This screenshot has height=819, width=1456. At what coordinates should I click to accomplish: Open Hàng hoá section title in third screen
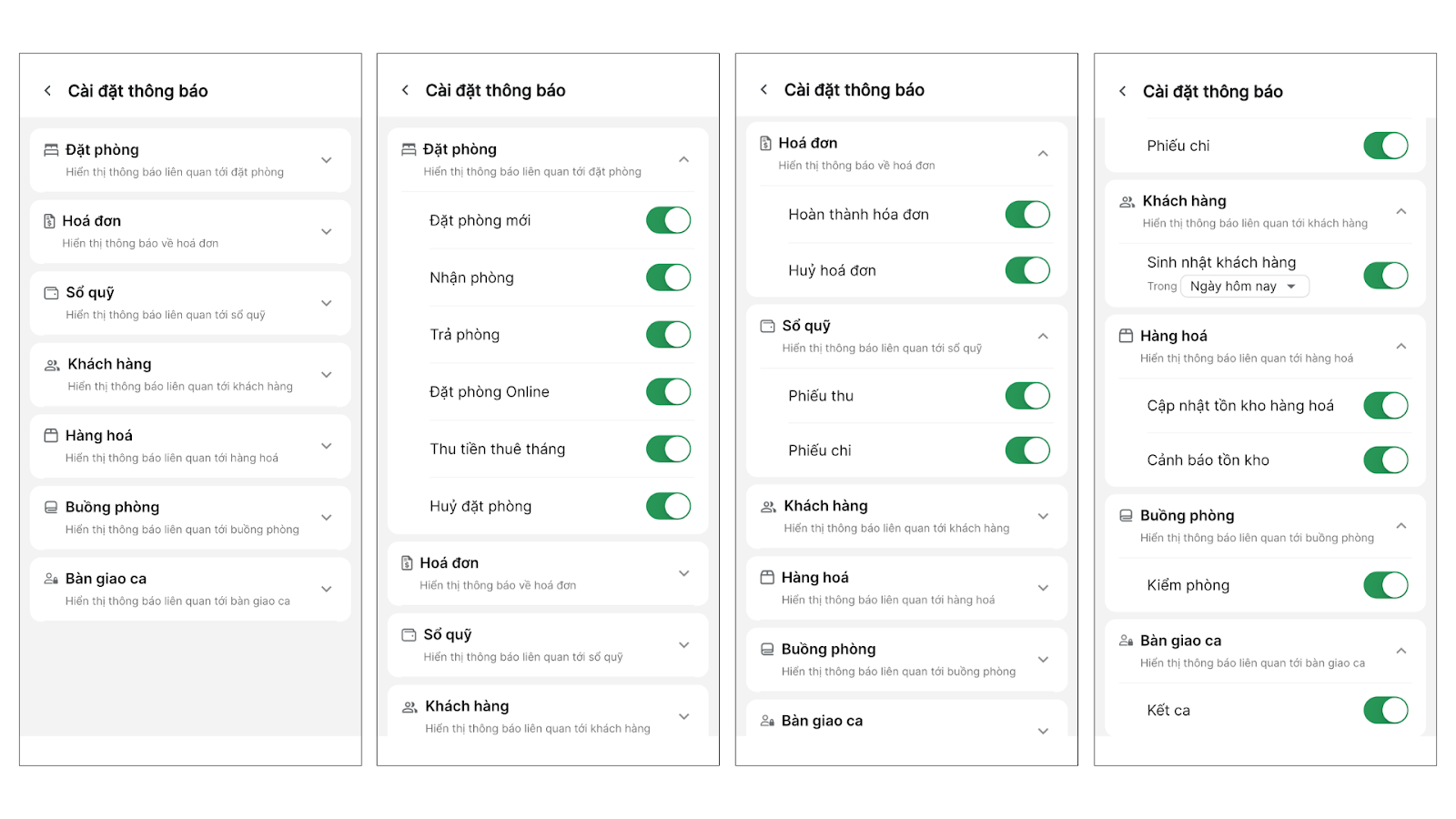(x=814, y=578)
